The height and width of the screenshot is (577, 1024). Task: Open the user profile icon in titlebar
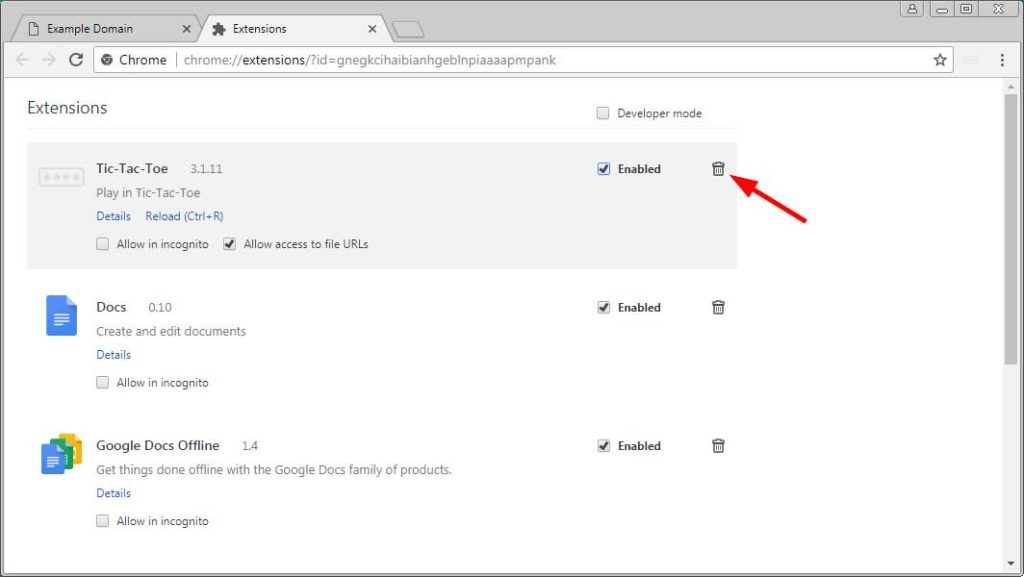point(911,8)
